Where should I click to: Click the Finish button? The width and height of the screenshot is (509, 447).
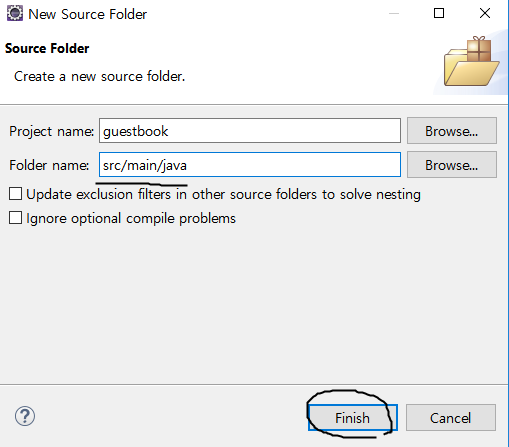[x=353, y=418]
